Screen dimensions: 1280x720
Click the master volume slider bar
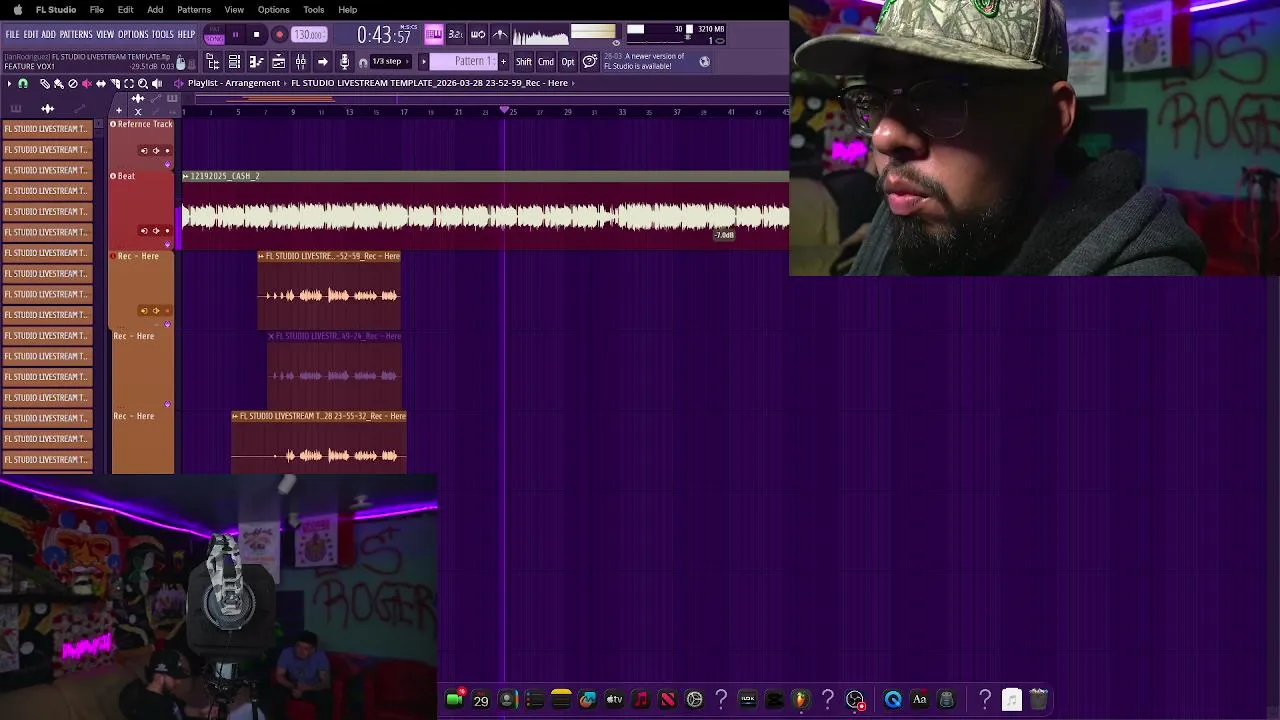point(593,31)
